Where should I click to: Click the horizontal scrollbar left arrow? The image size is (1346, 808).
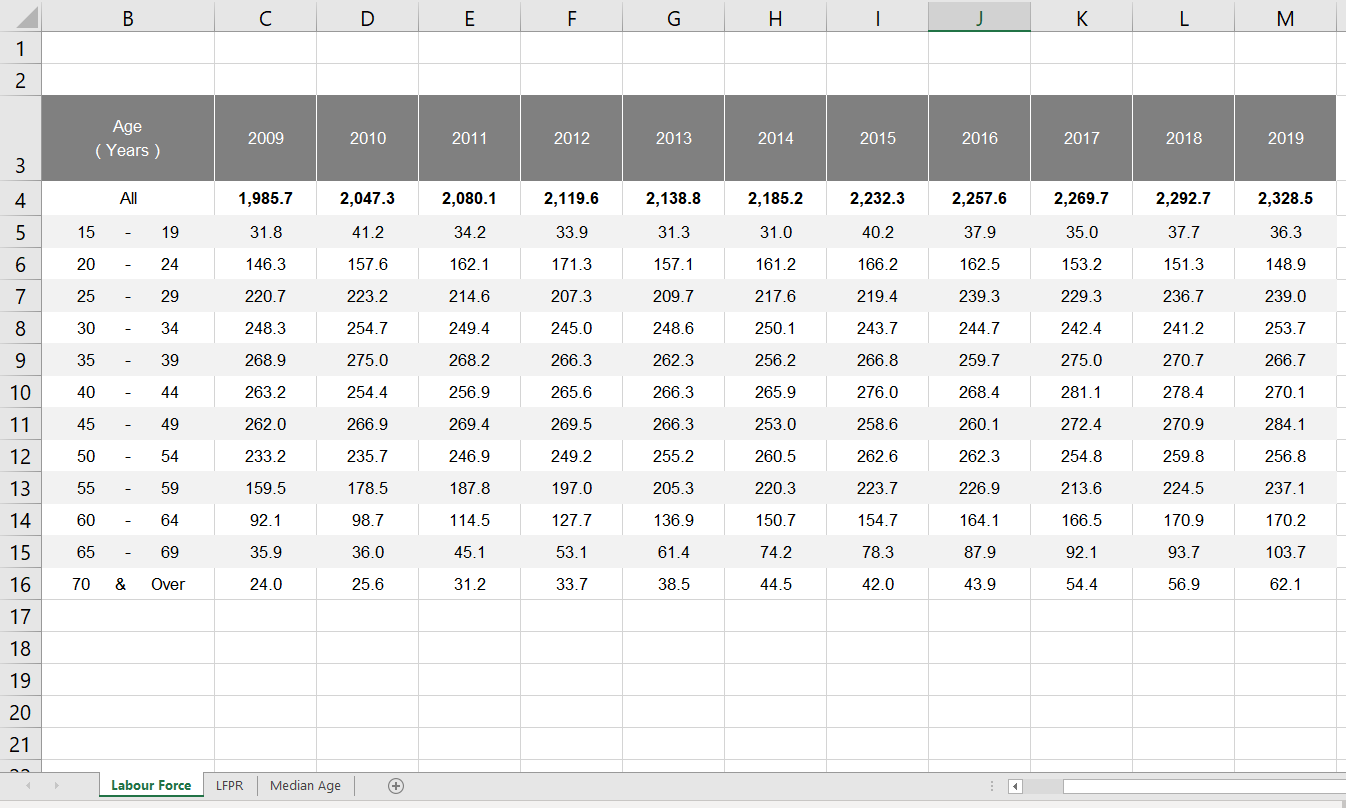point(1015,787)
